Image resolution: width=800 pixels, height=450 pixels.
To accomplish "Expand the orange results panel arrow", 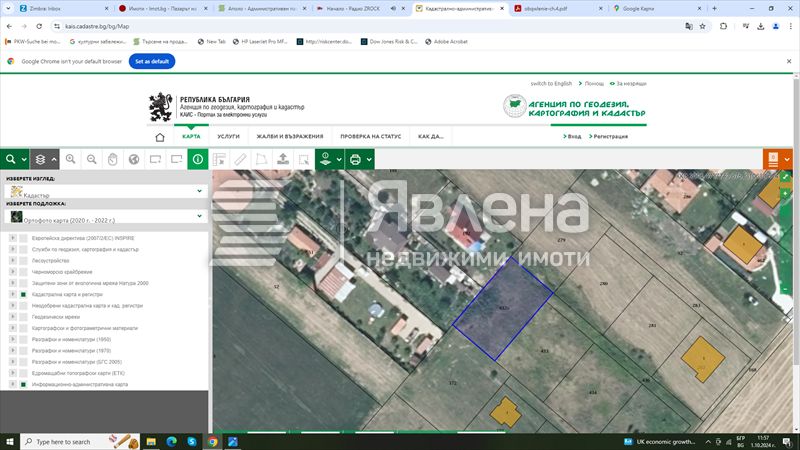I will coord(787,160).
